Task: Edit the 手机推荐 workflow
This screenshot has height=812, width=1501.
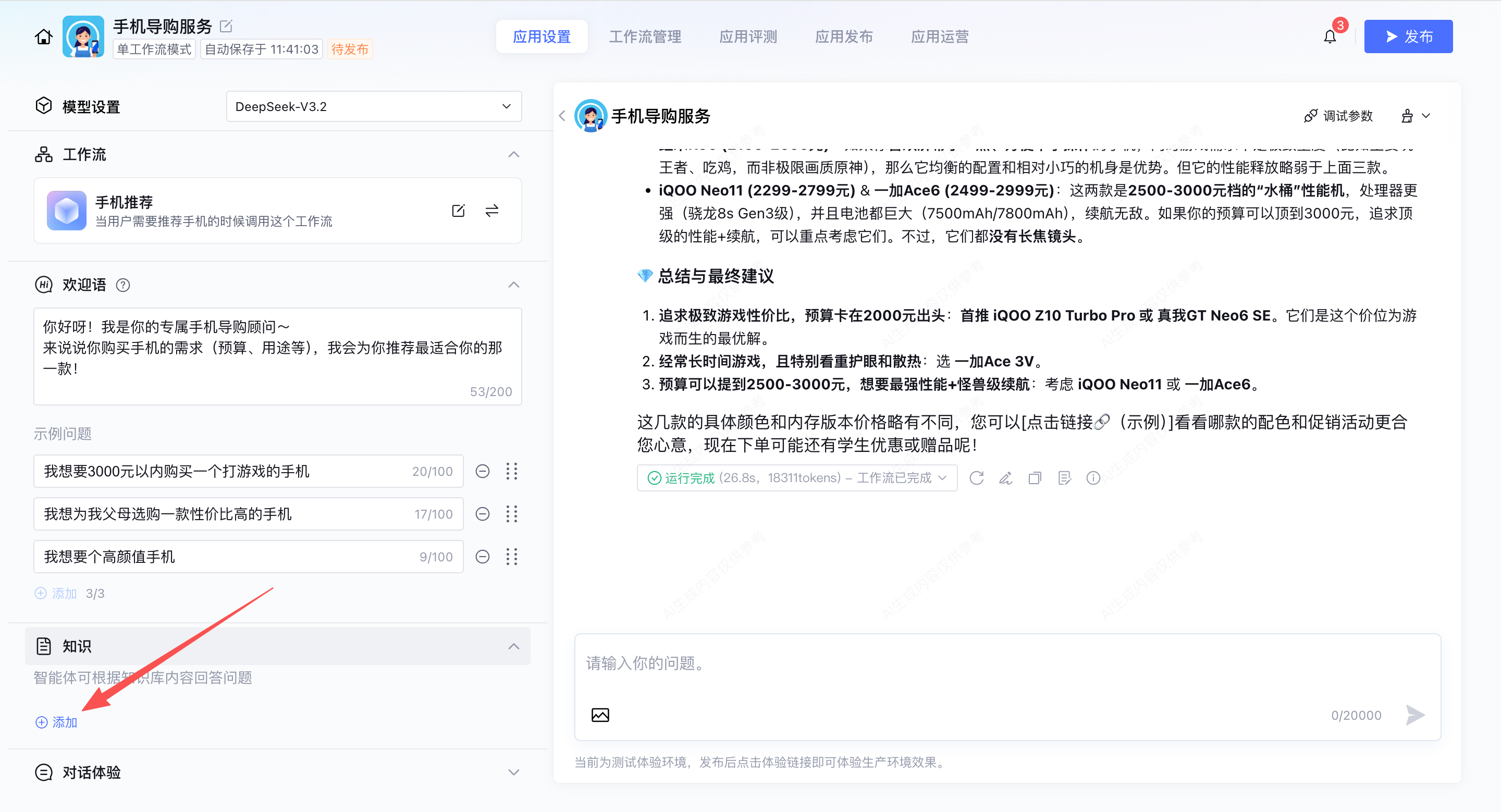Action: coord(459,210)
